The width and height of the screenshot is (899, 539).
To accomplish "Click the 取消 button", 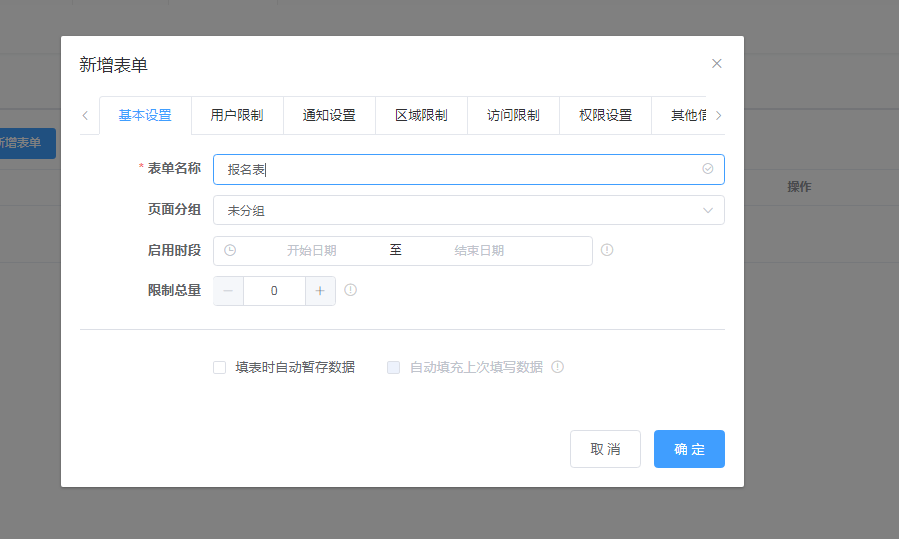I will 605,449.
